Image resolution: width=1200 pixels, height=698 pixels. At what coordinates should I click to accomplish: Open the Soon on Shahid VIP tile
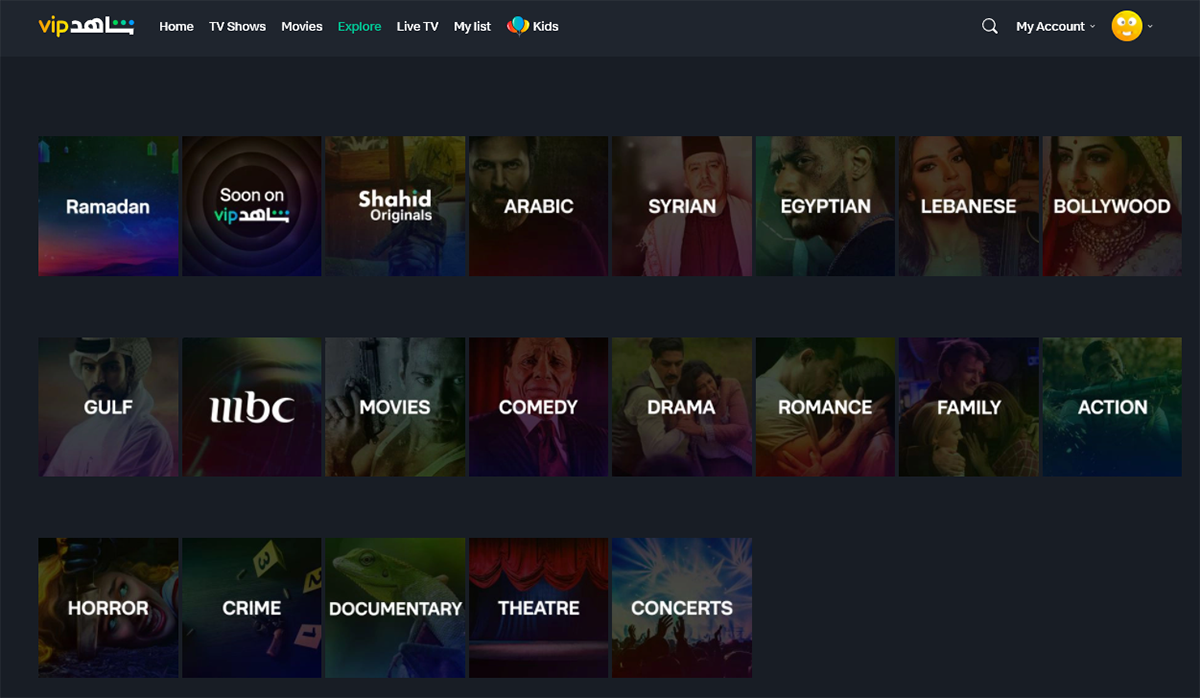coord(252,206)
